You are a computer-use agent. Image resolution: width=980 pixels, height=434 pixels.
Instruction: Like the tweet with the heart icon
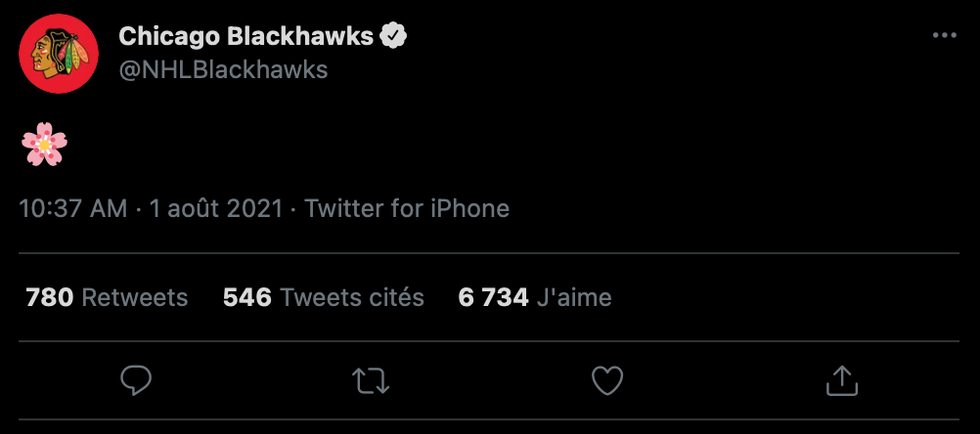point(607,380)
